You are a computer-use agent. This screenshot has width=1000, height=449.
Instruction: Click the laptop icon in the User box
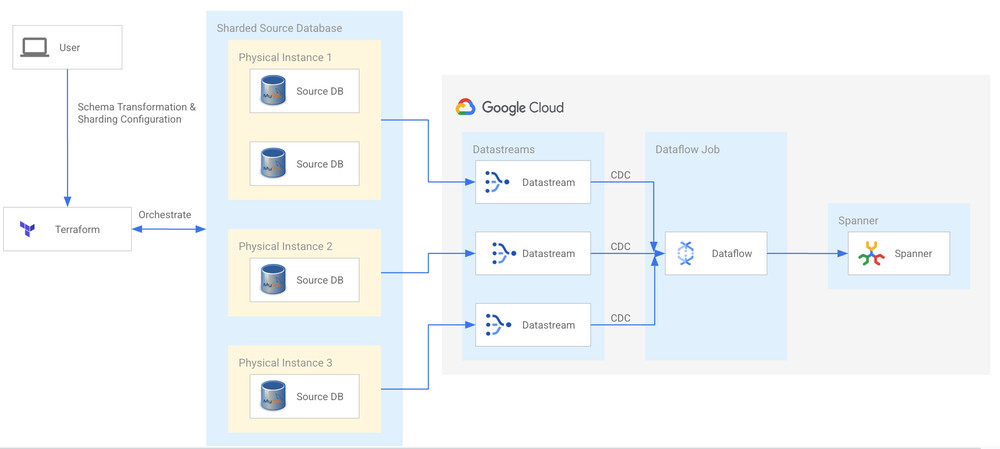click(x=35, y=47)
